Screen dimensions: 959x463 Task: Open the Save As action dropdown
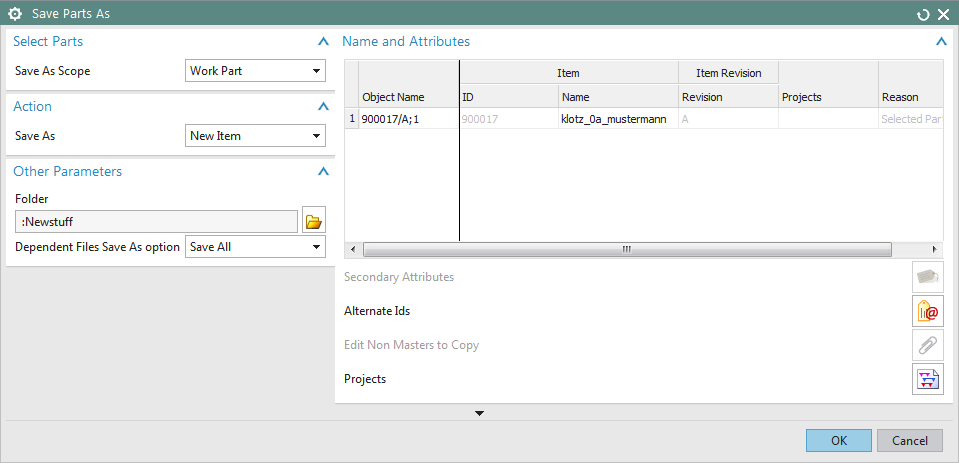(255, 136)
